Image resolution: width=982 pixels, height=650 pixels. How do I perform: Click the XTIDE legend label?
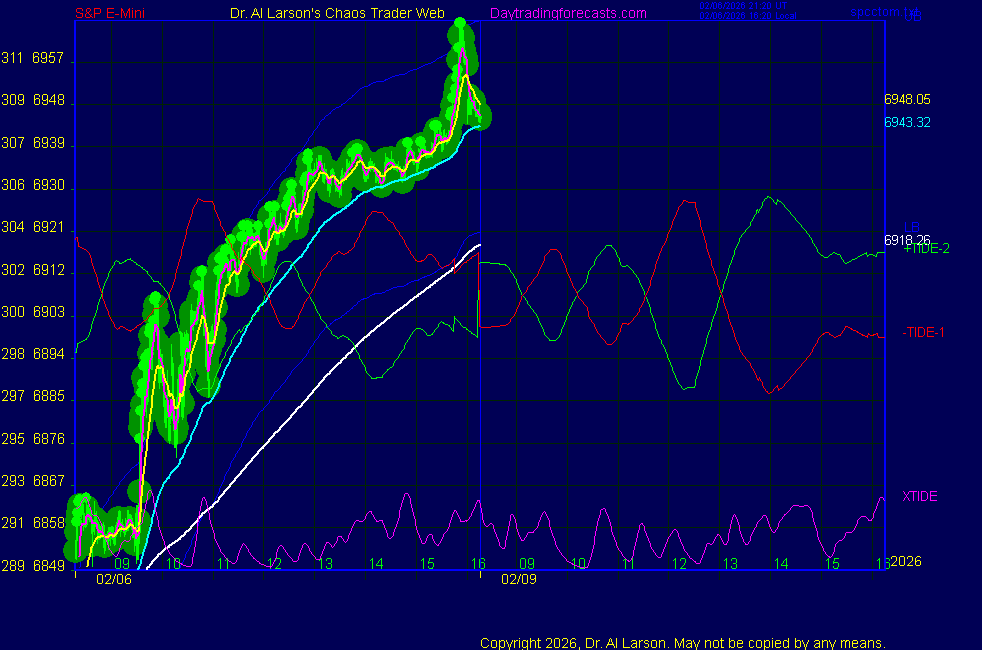pyautogui.click(x=919, y=496)
